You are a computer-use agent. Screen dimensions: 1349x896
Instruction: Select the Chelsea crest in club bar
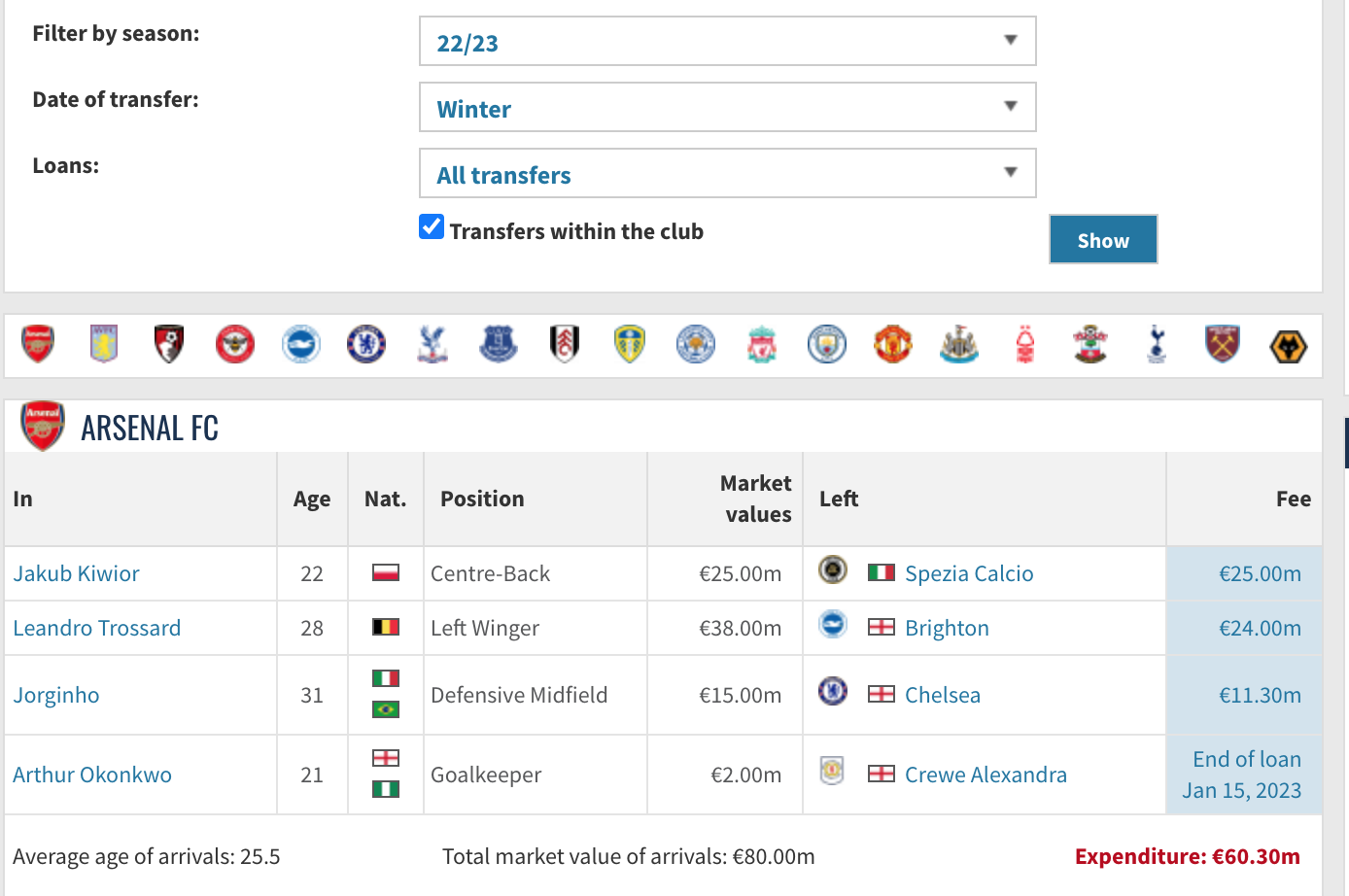[x=366, y=344]
